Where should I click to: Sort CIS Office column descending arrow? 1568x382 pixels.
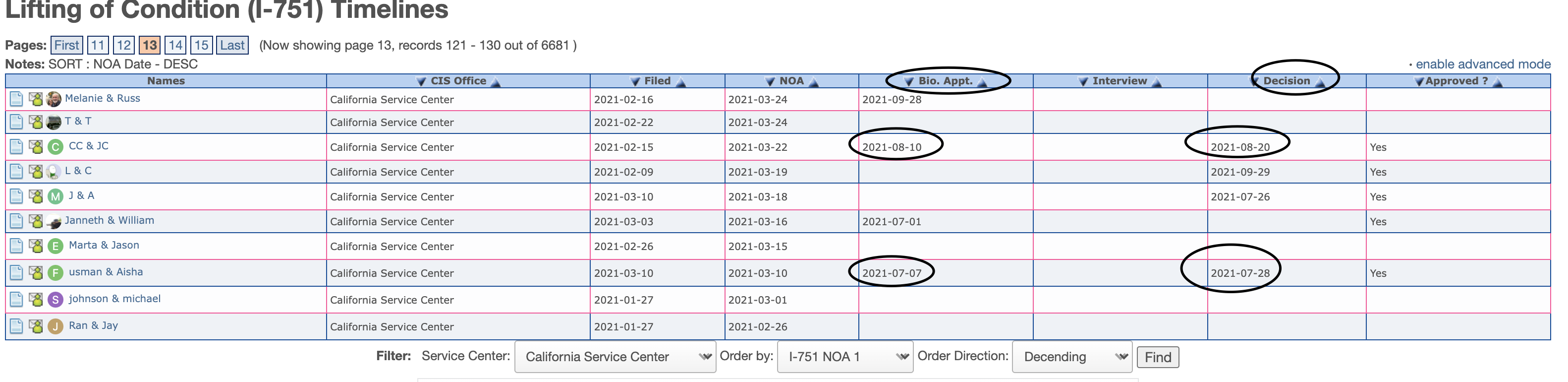click(421, 82)
